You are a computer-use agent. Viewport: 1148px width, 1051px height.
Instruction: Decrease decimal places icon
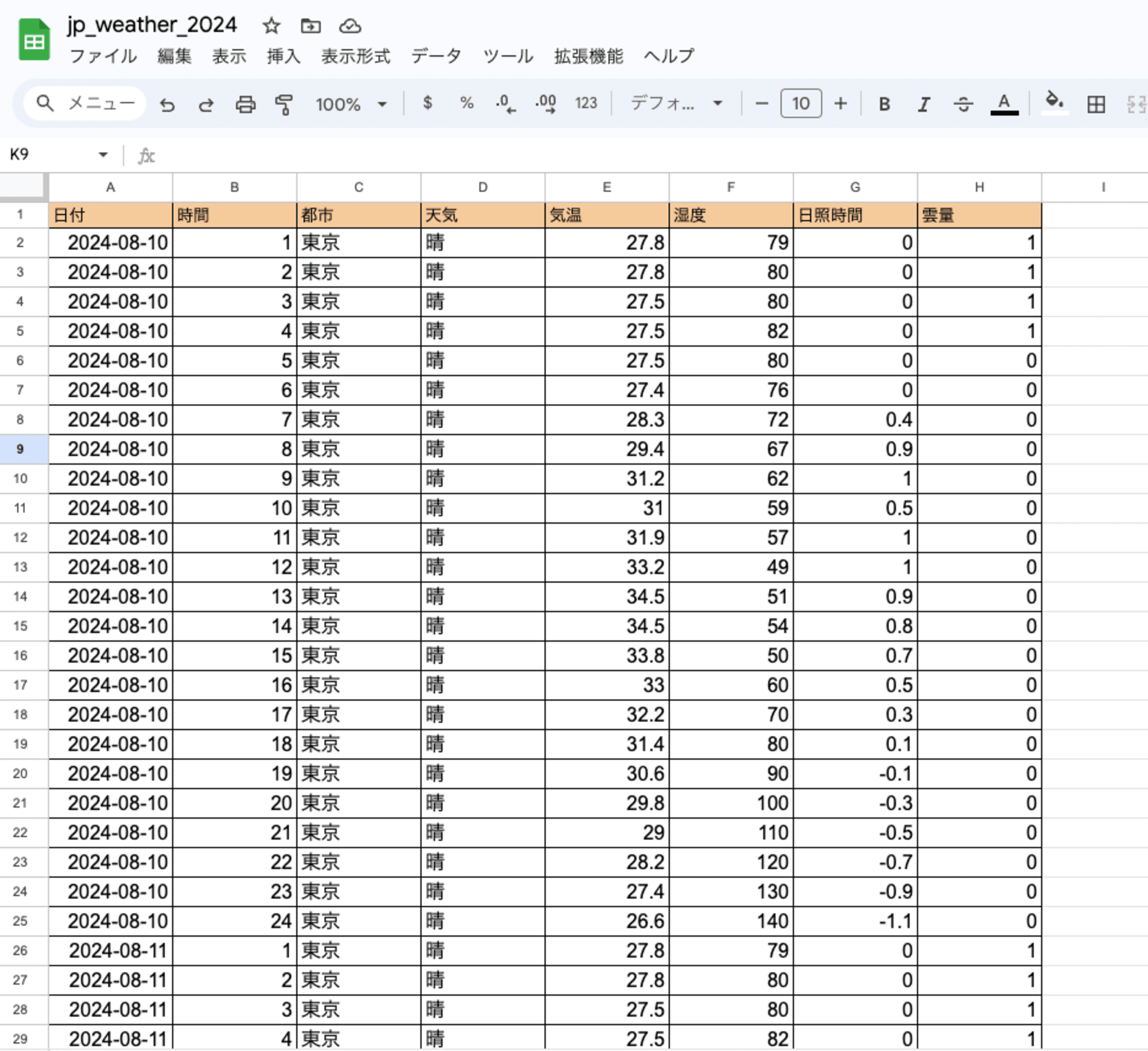pyautogui.click(x=506, y=104)
